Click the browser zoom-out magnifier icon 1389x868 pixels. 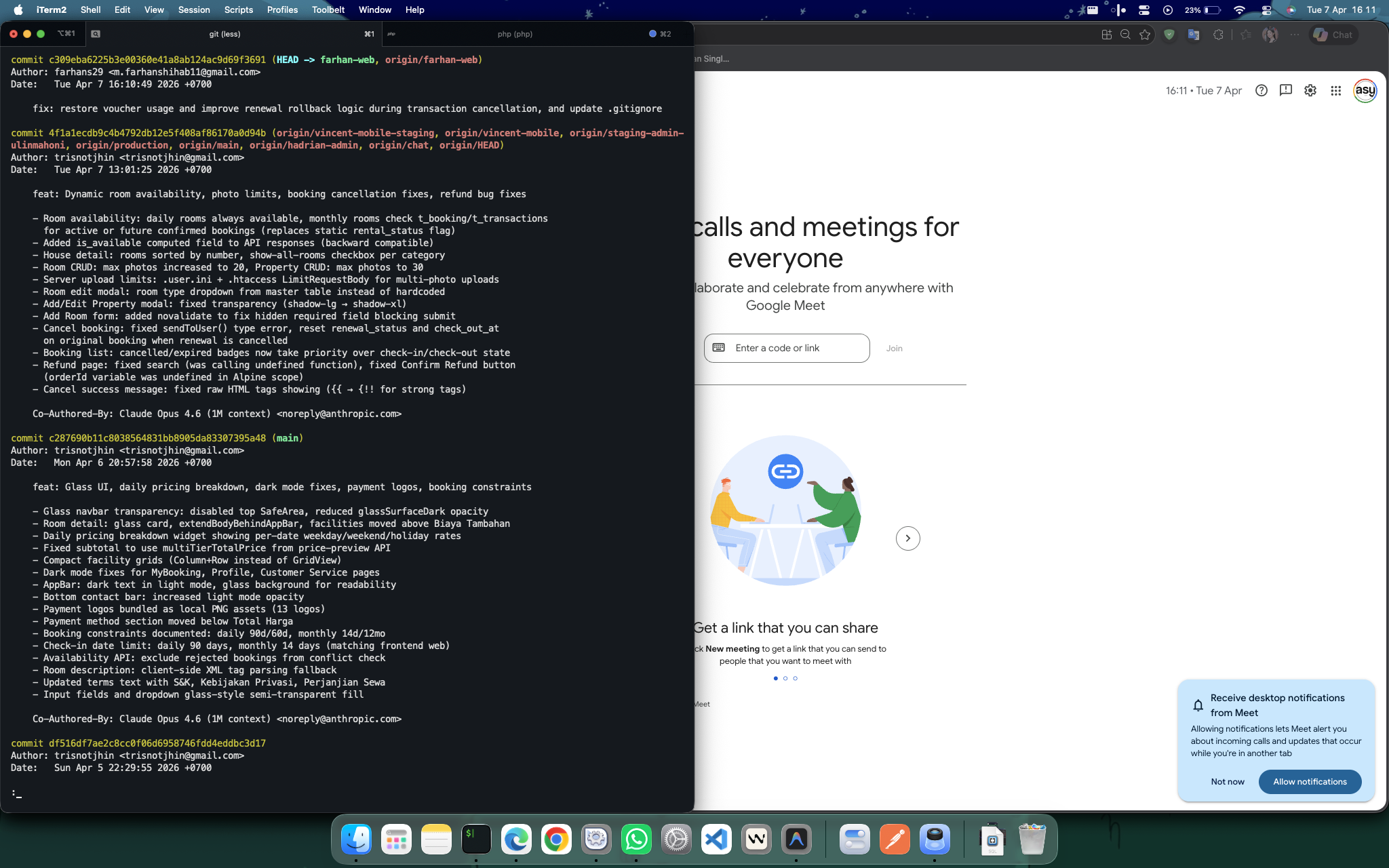[1125, 35]
